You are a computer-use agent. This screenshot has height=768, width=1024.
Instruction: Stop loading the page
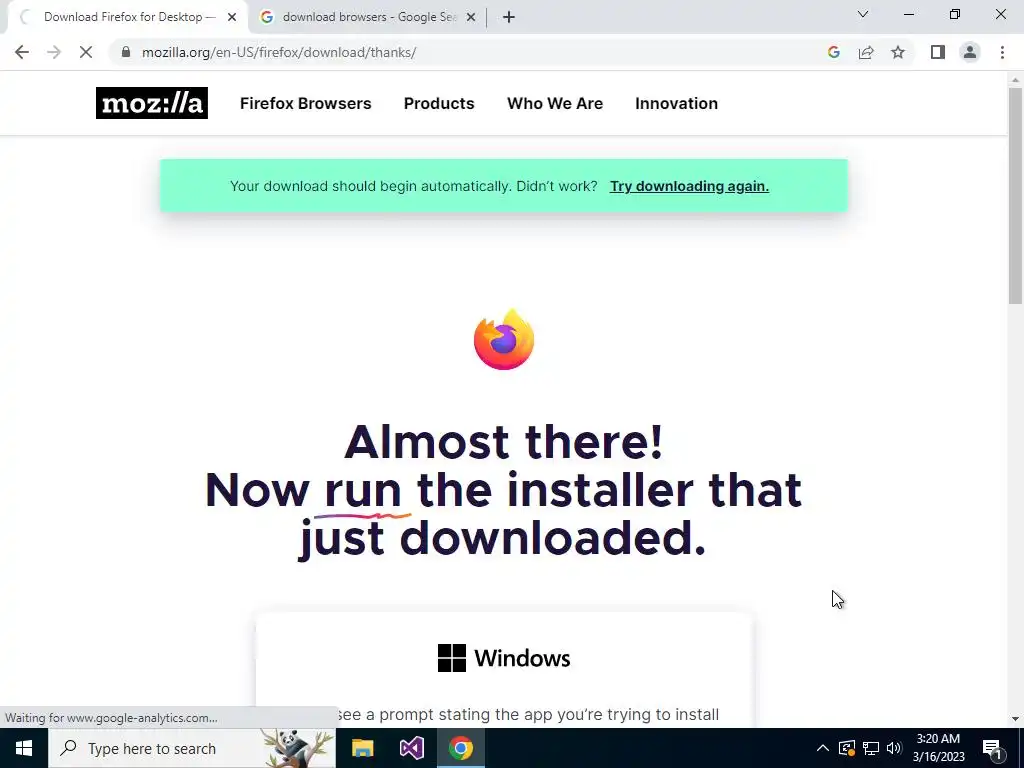pos(86,52)
